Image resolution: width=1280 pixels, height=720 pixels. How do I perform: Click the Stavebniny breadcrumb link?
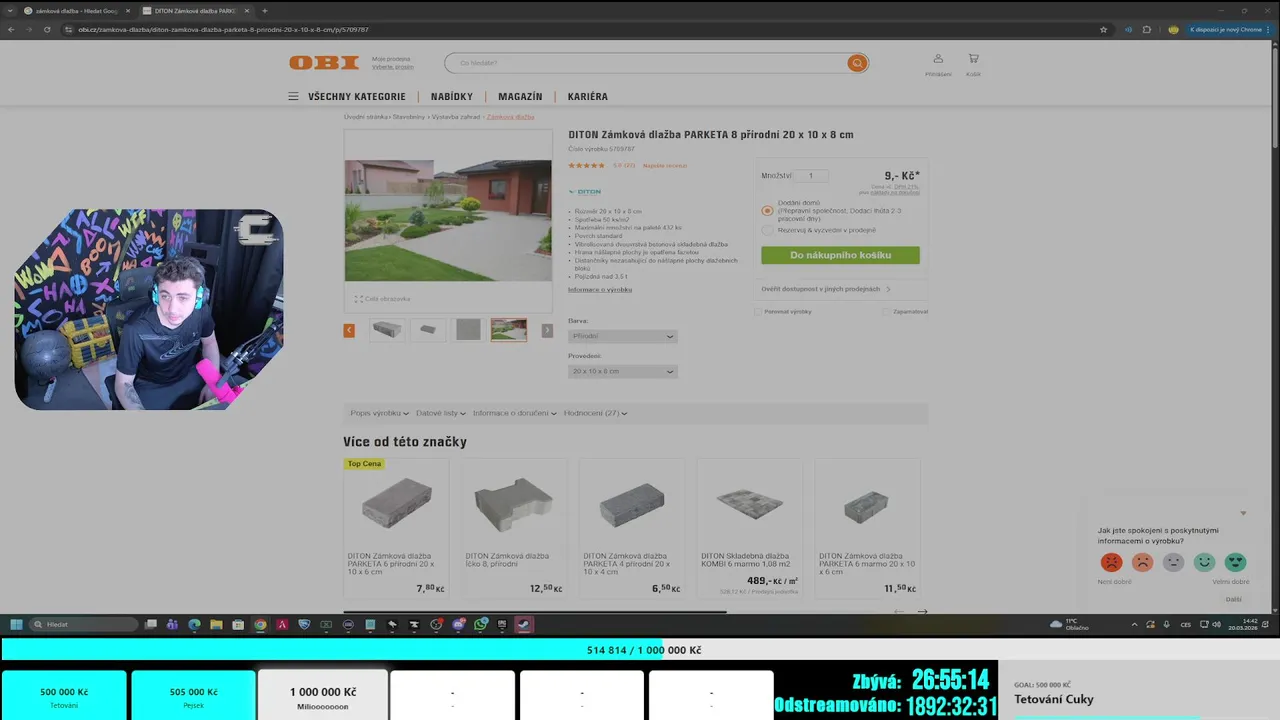tap(409, 117)
